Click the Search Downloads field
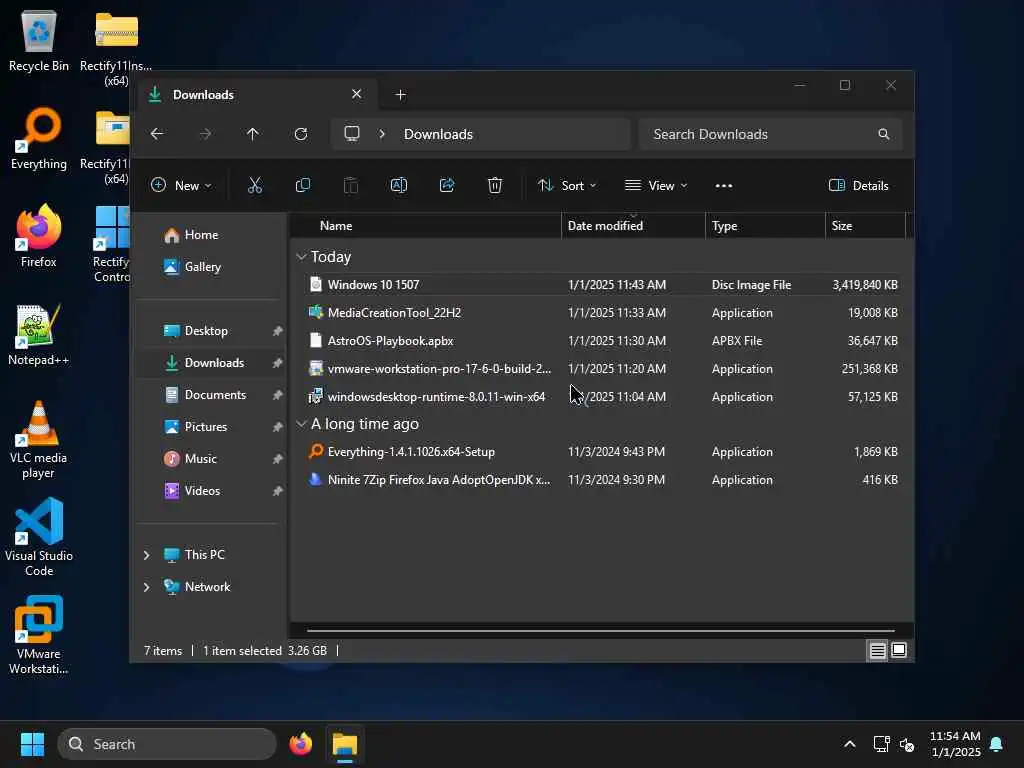Screen dimensions: 1024x768 (771, 134)
